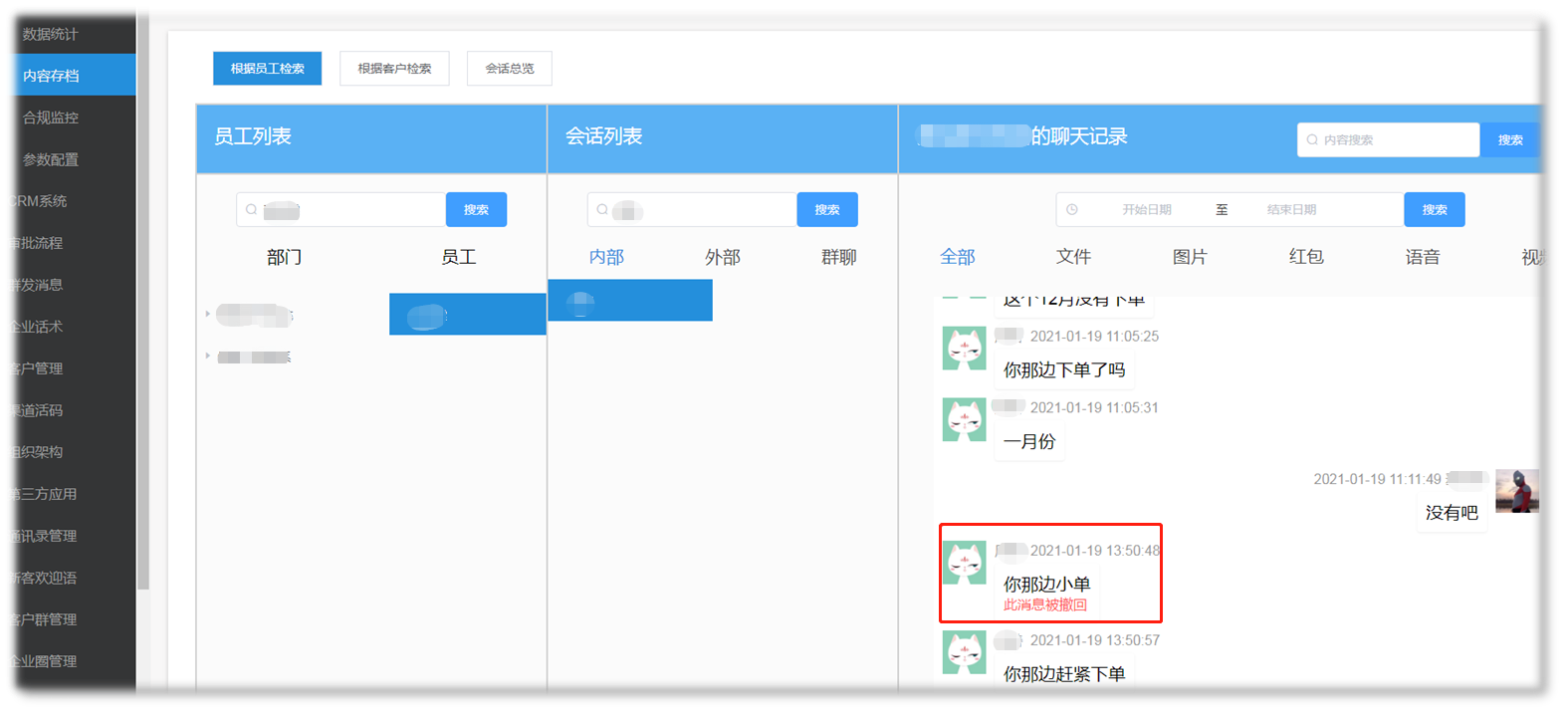Select 文件 chat record tab
The height and width of the screenshot is (718, 1568).
coord(1073,257)
